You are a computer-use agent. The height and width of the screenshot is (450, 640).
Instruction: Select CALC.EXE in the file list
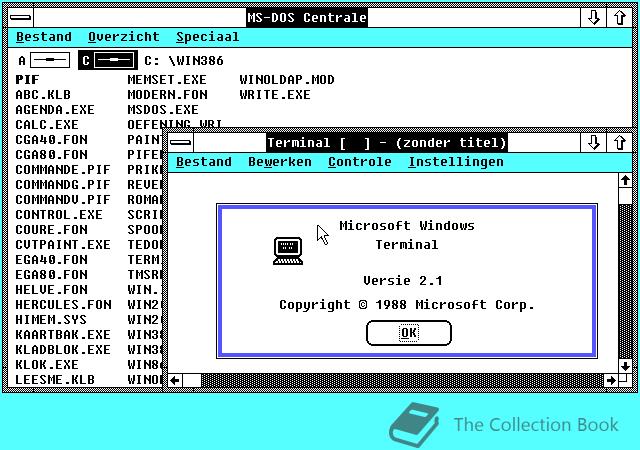click(47, 125)
